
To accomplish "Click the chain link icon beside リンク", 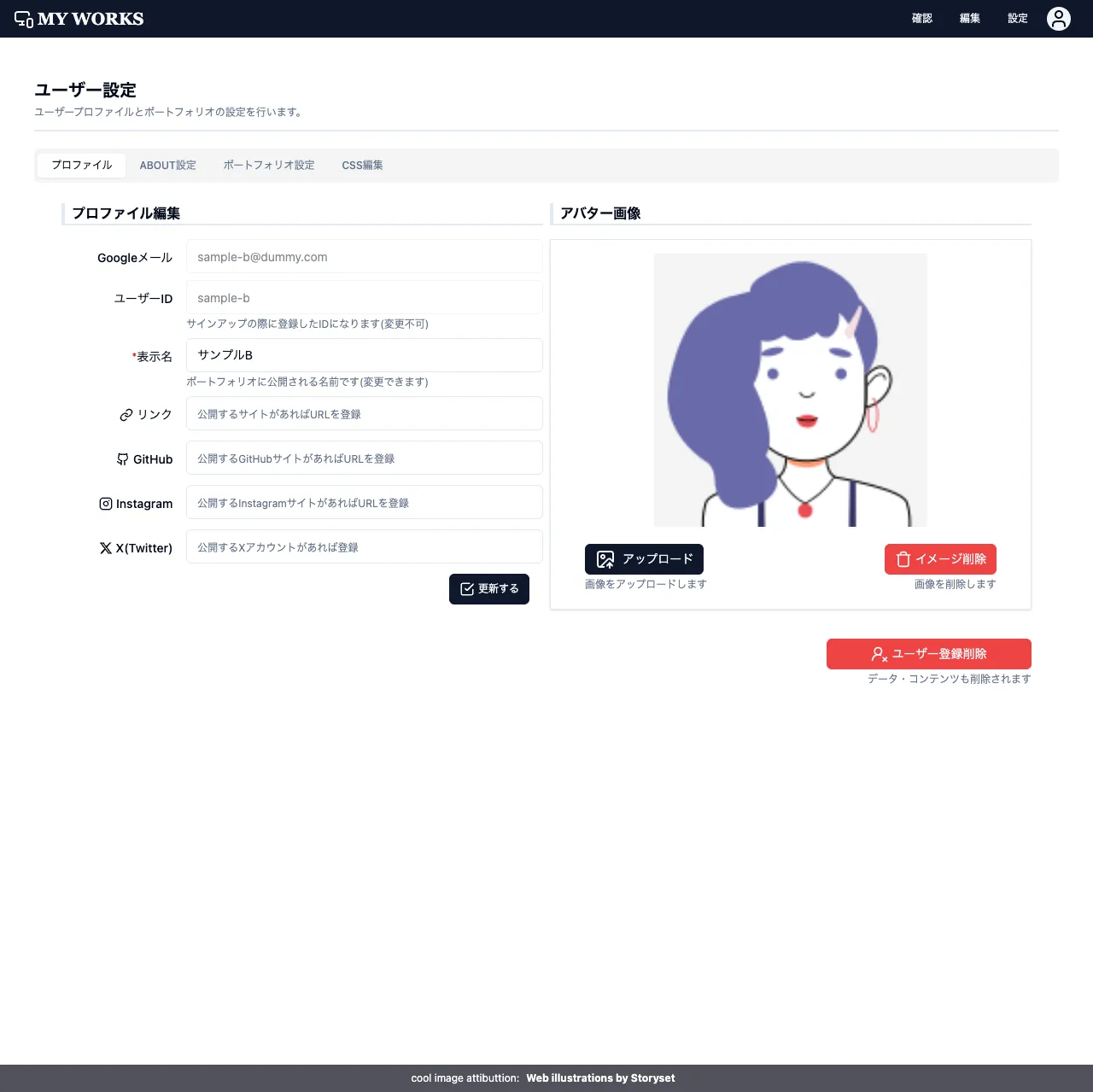I will click(125, 415).
